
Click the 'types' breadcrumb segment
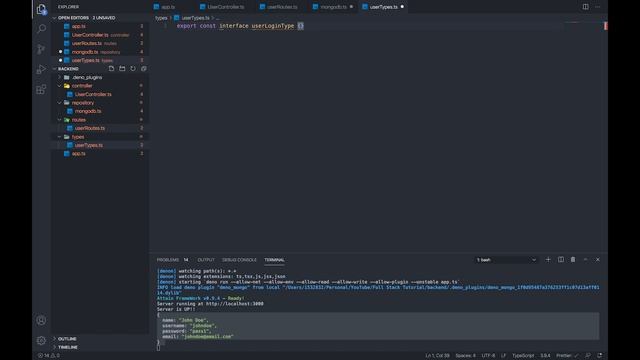(x=161, y=18)
